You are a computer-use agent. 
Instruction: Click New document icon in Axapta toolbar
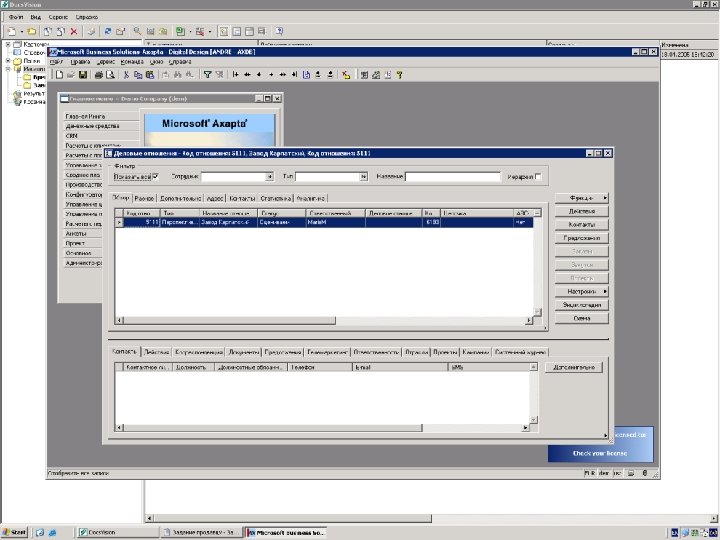pos(59,74)
